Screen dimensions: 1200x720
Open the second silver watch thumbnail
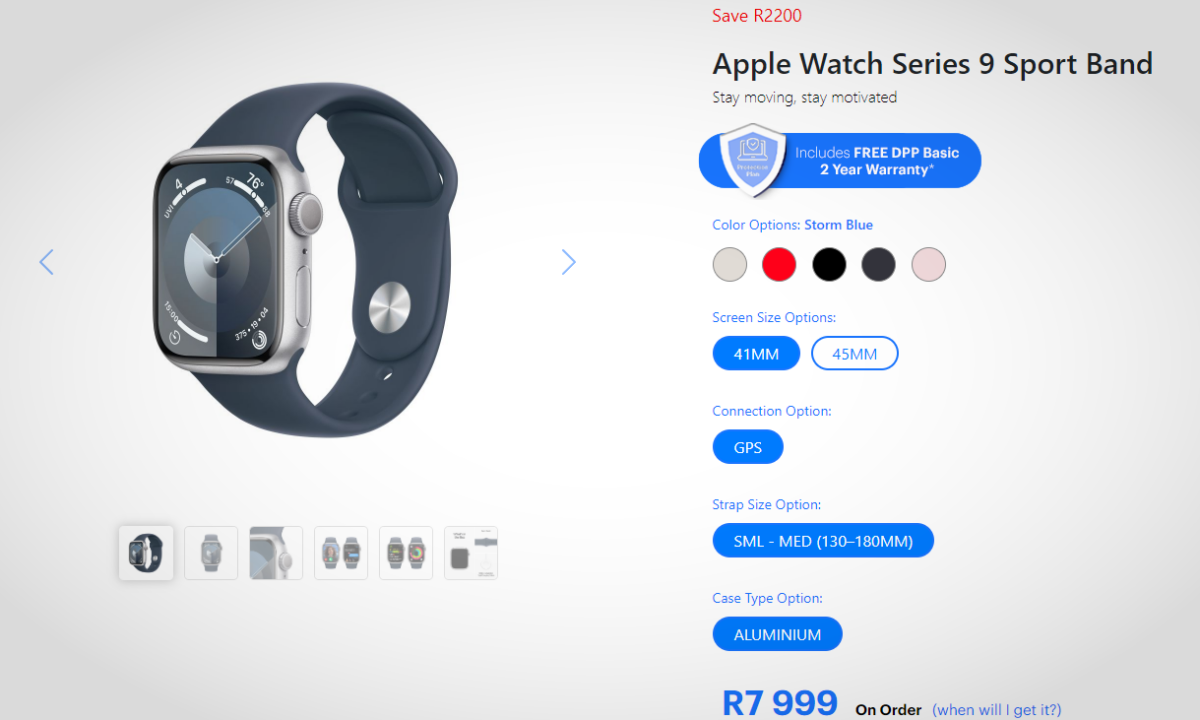point(211,553)
